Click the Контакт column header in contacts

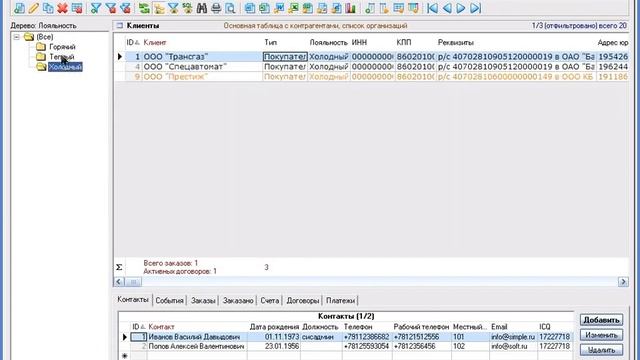click(x=161, y=327)
